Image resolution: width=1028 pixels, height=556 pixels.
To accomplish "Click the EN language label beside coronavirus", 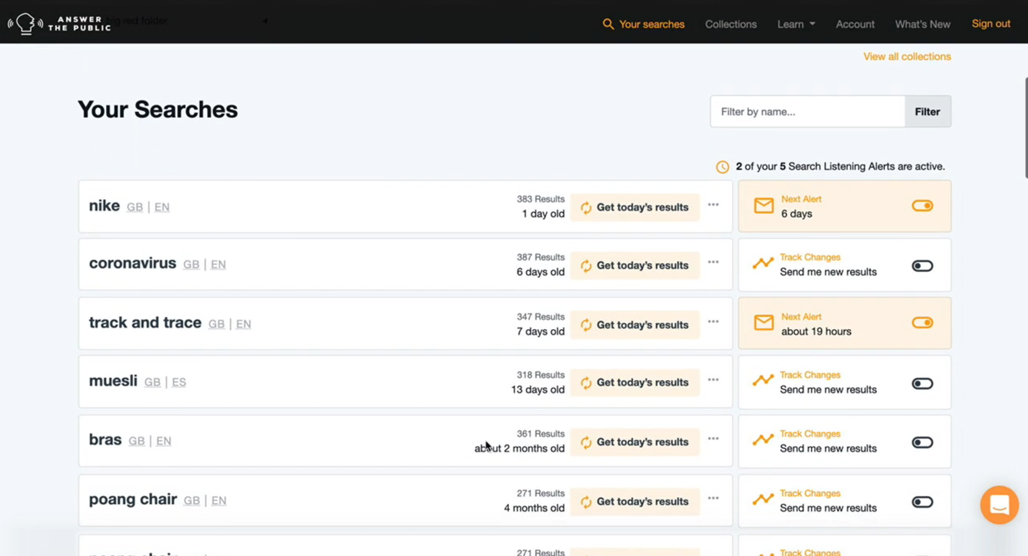I will [218, 264].
